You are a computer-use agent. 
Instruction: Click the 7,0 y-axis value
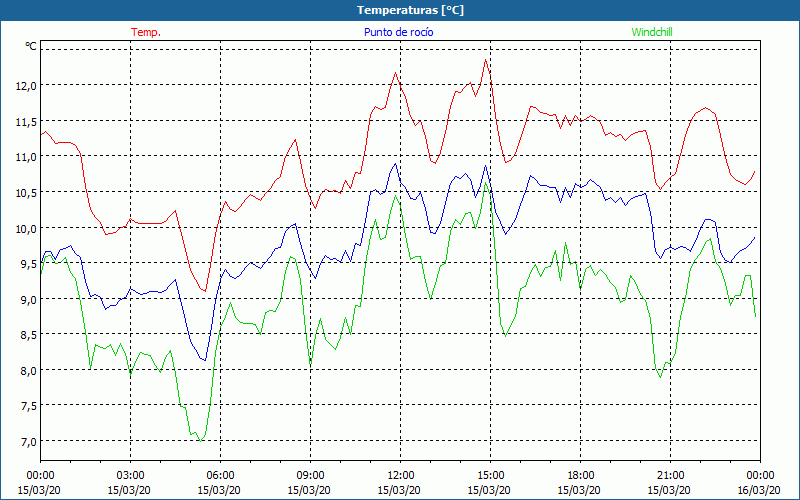tap(29, 441)
